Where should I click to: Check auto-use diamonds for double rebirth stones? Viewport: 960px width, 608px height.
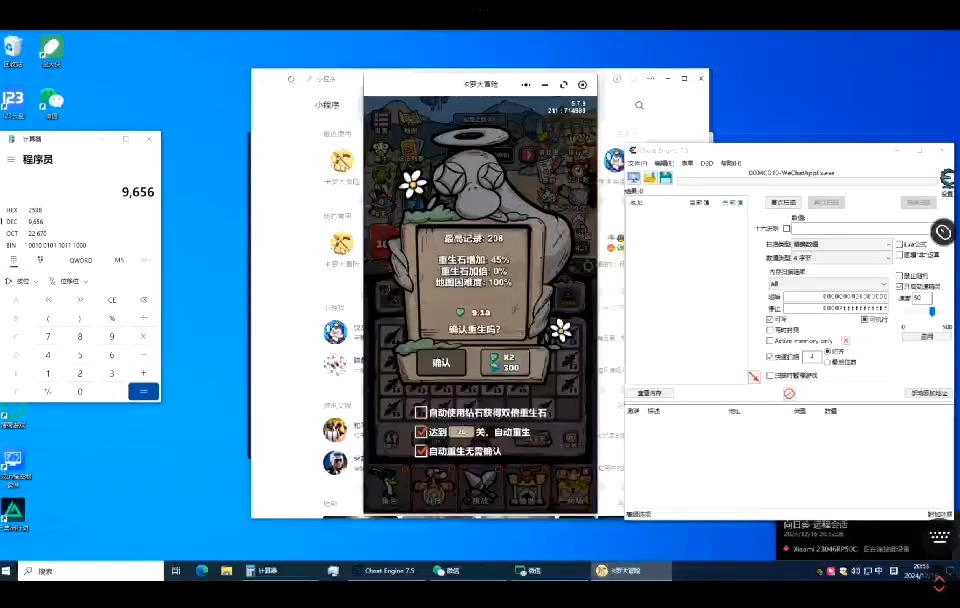click(421, 413)
